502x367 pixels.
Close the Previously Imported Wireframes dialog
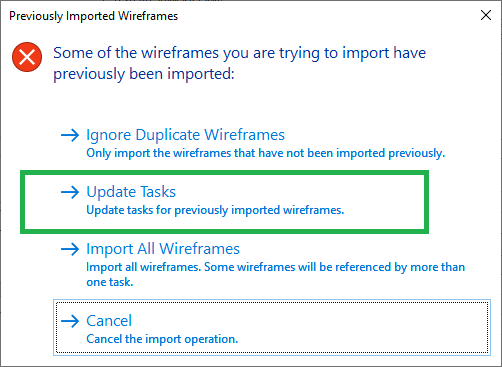486,15
